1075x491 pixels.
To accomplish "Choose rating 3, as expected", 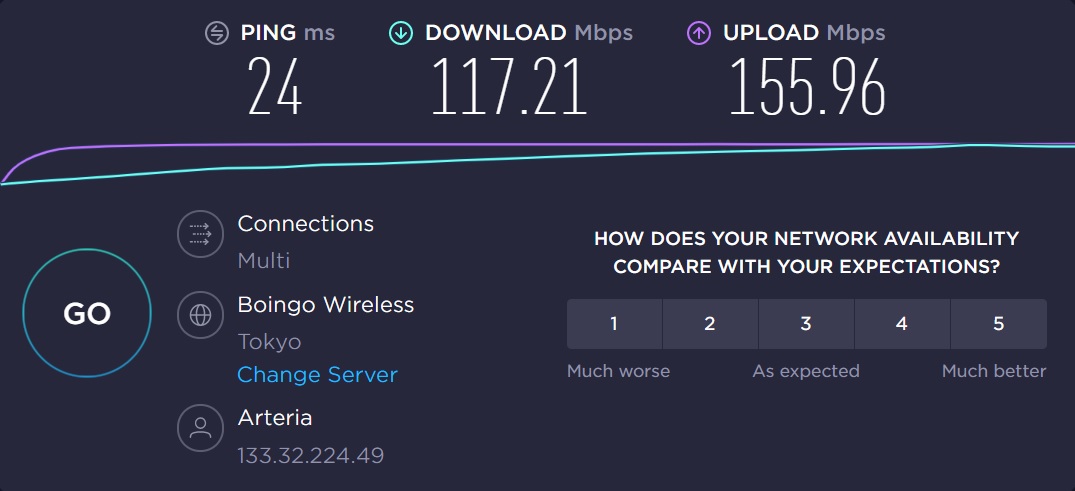I will (806, 324).
